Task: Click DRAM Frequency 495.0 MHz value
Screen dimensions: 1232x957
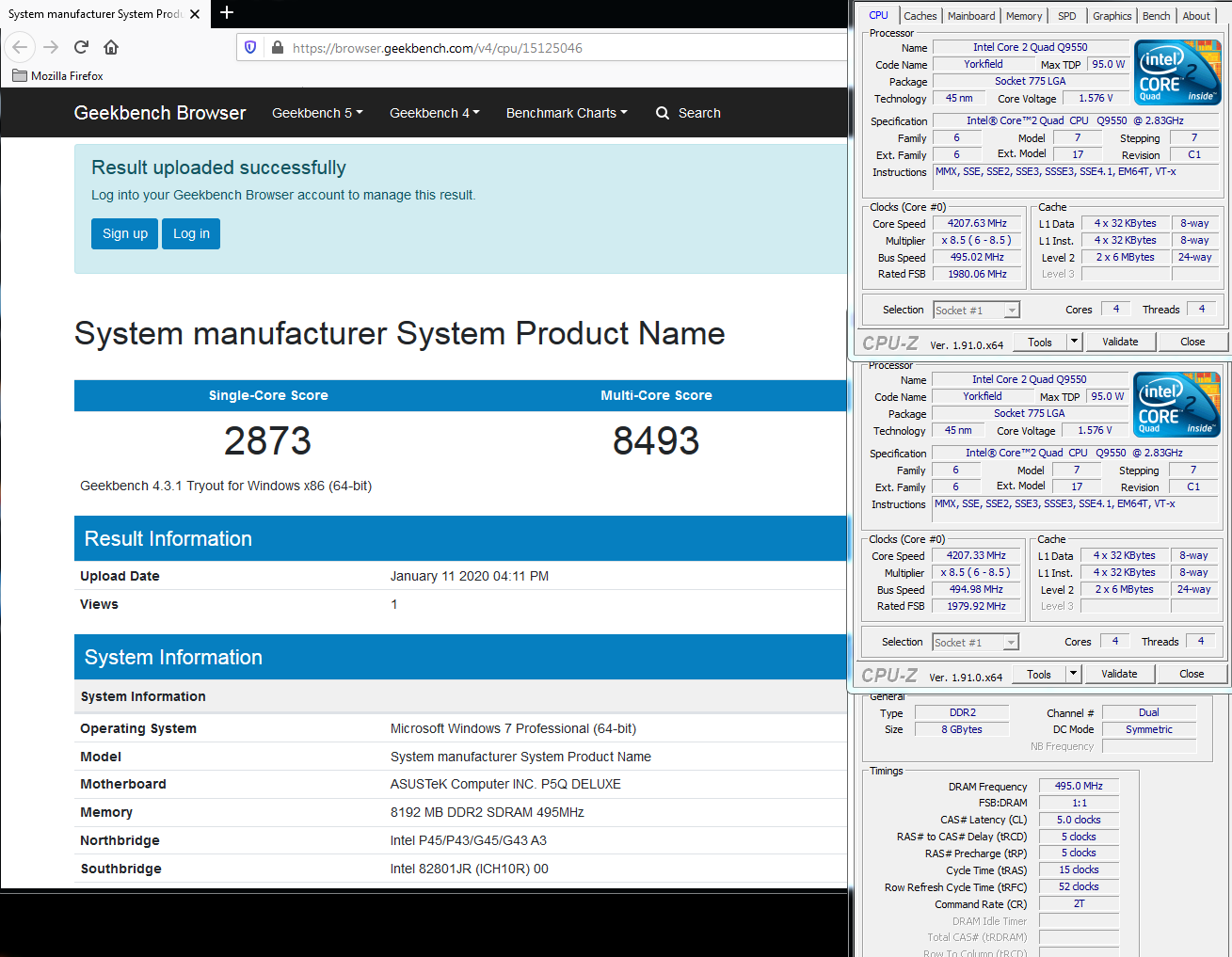Action: point(1079,786)
